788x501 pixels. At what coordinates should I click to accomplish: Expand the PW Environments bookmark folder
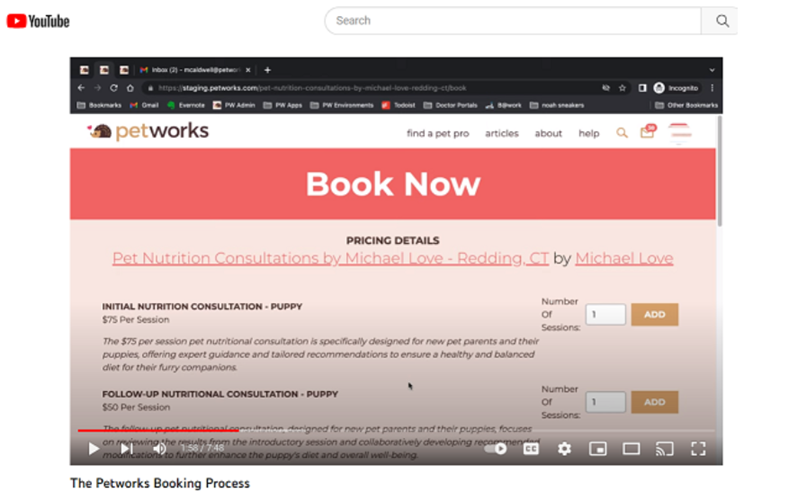[x=342, y=105]
